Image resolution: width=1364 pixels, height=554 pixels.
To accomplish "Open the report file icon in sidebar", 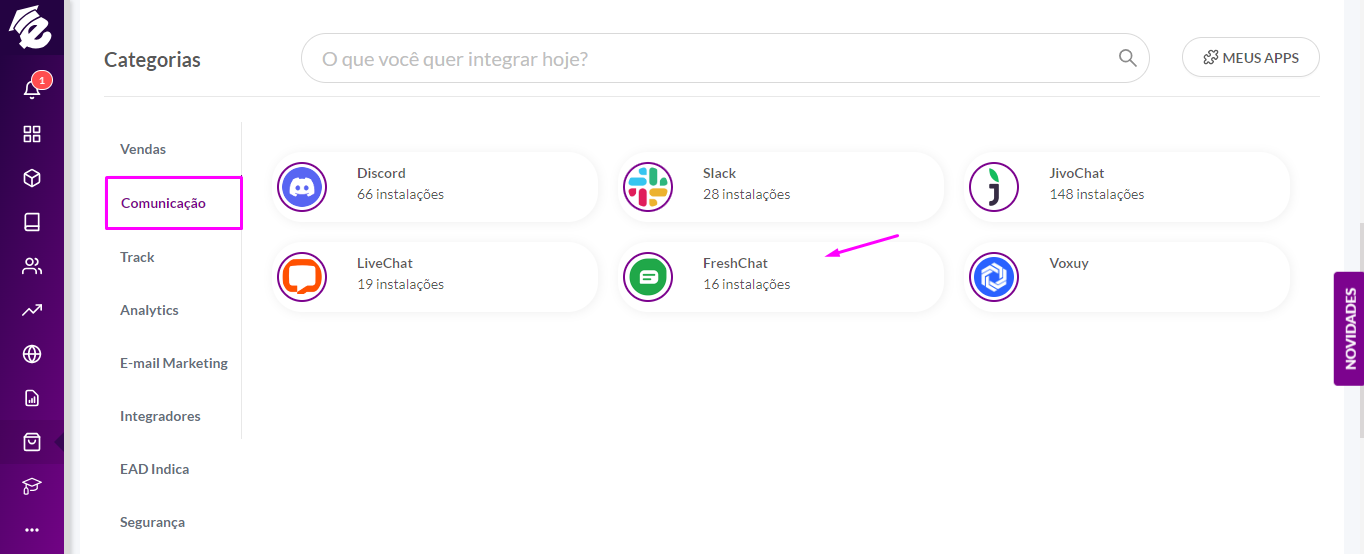I will pos(32,398).
